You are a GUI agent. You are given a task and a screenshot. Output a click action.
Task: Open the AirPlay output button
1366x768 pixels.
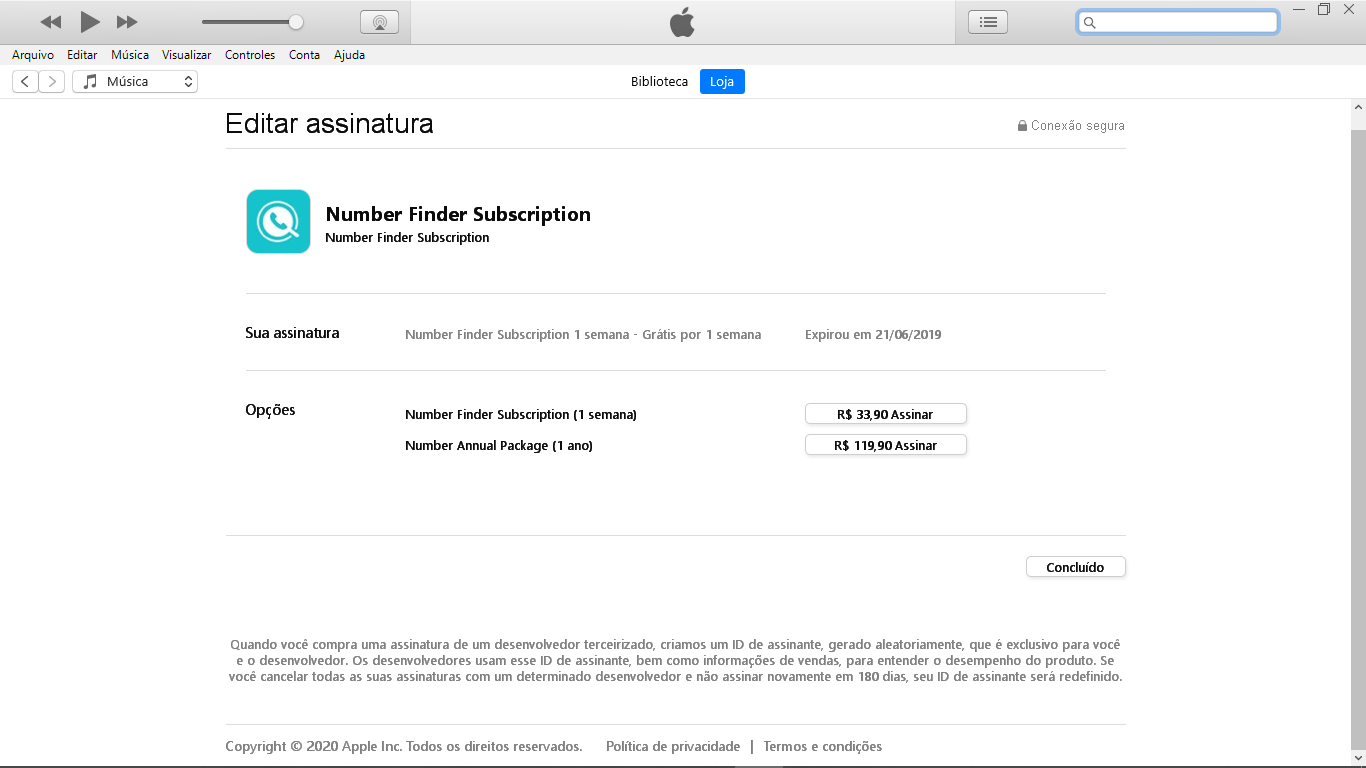379,22
